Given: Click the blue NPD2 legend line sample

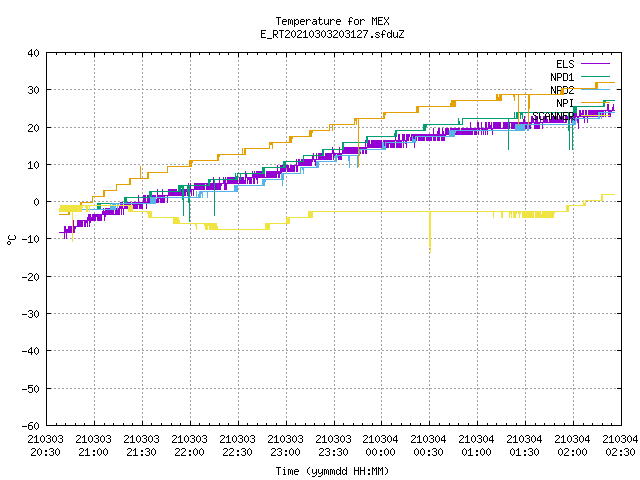Looking at the screenshot, I should tap(595, 89).
